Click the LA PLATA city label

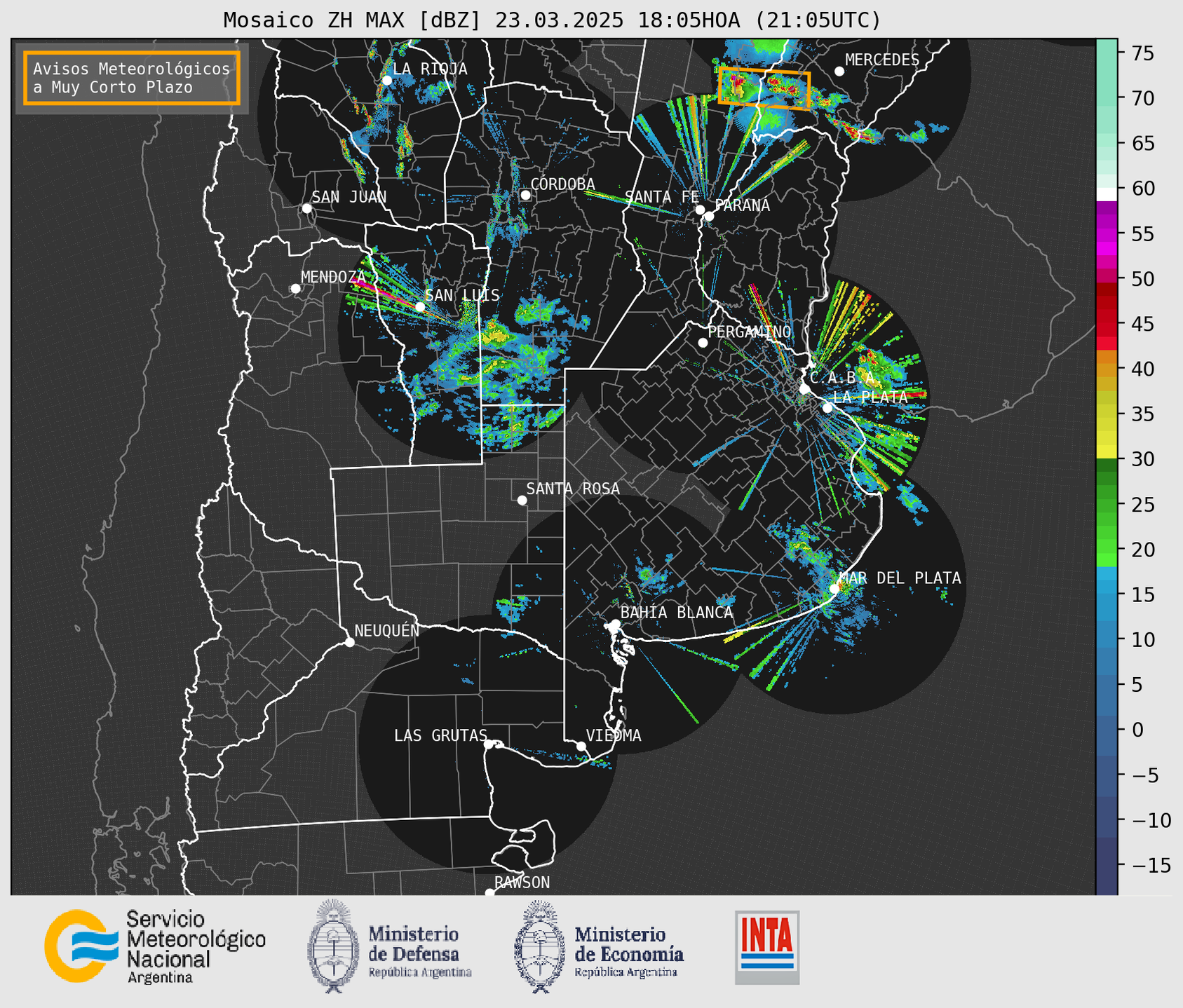pyautogui.click(x=870, y=397)
